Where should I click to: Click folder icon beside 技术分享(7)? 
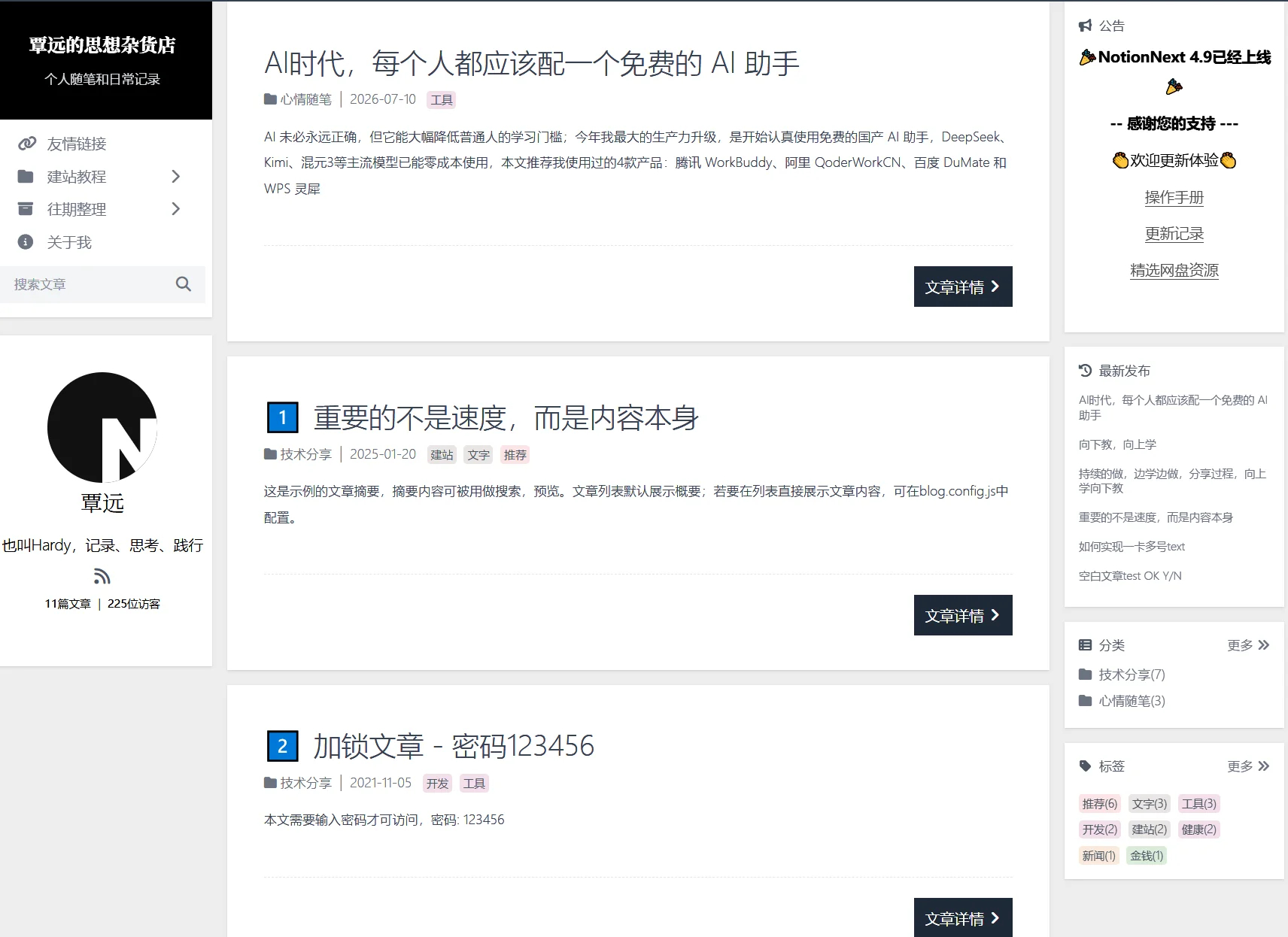coord(1085,675)
